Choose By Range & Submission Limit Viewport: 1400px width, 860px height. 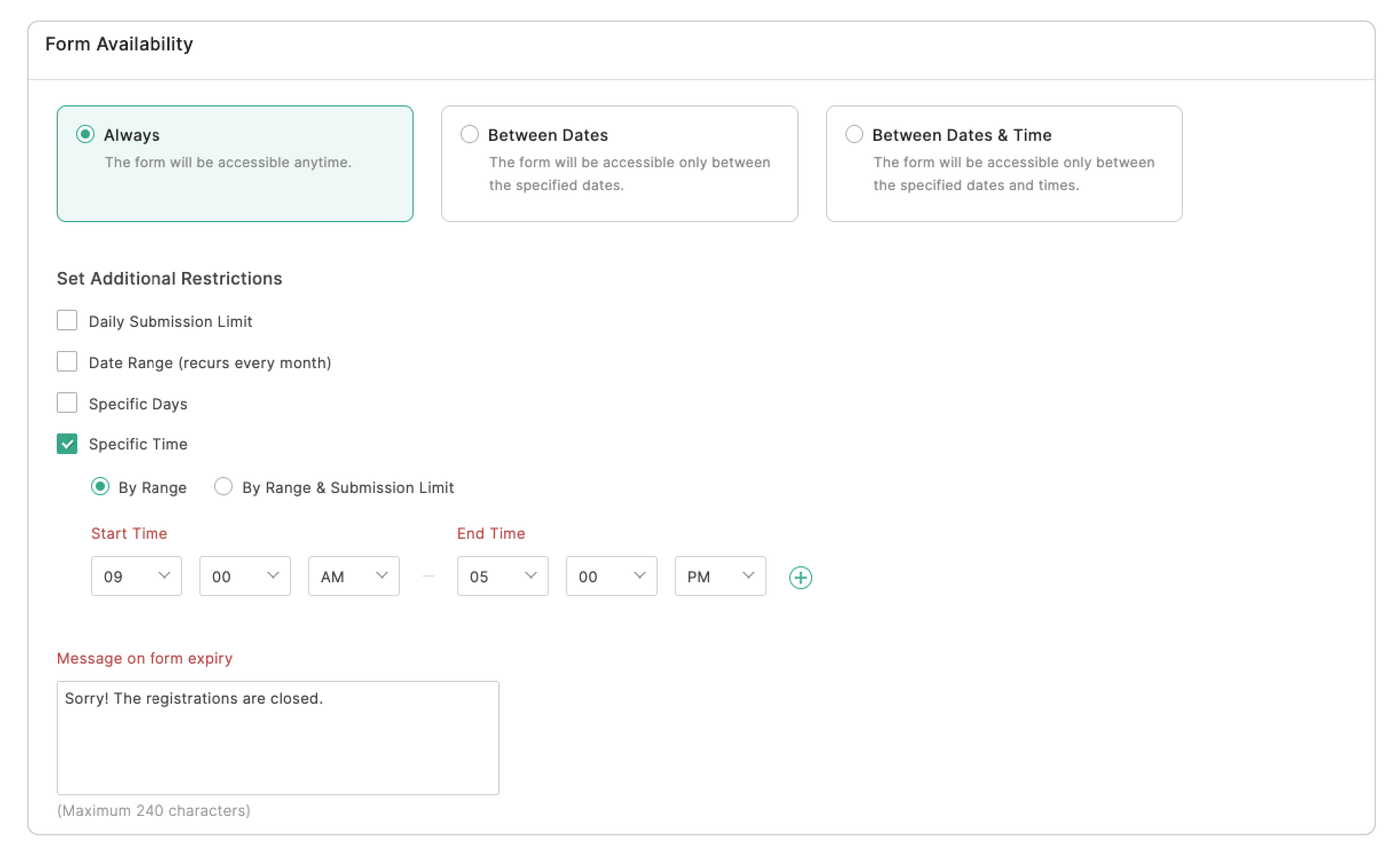(x=223, y=487)
